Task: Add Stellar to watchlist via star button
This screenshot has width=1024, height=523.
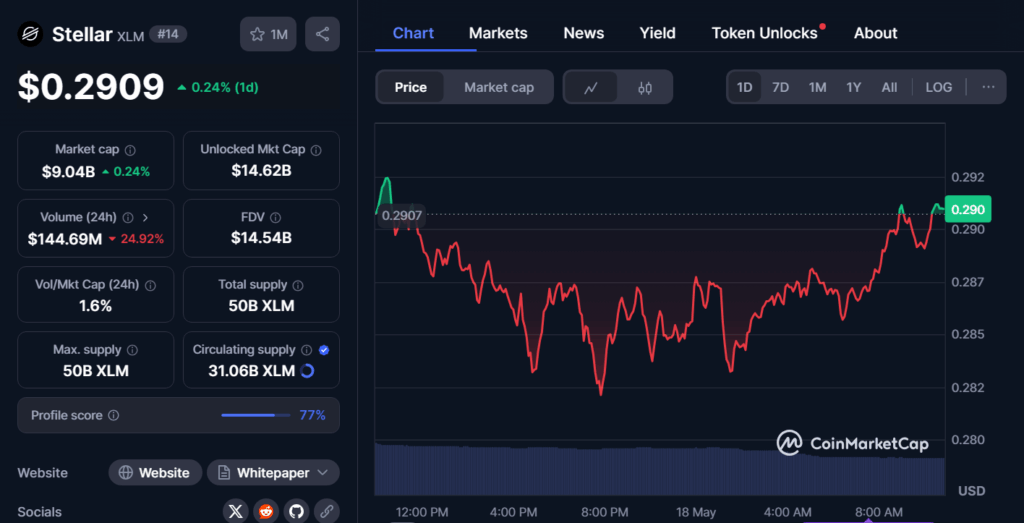Action: [x=268, y=34]
